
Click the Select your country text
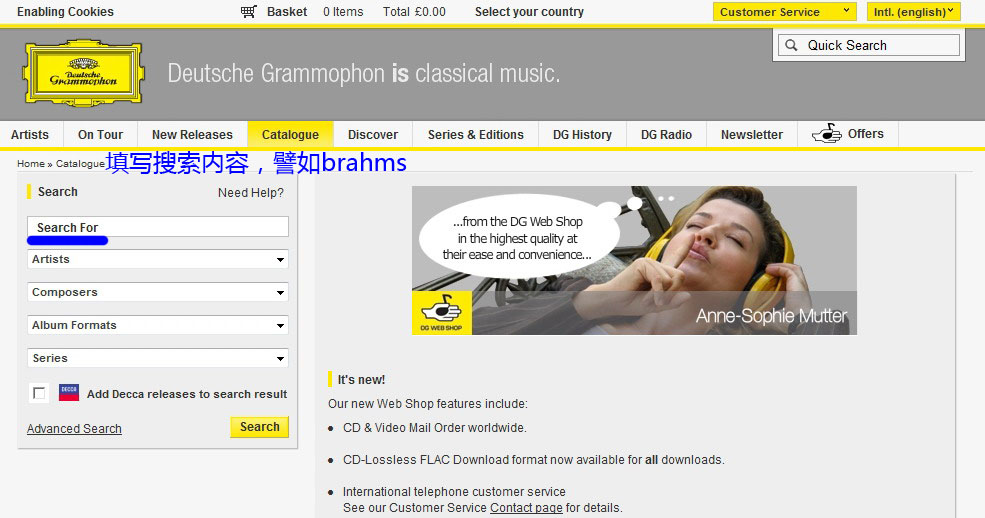(x=530, y=11)
